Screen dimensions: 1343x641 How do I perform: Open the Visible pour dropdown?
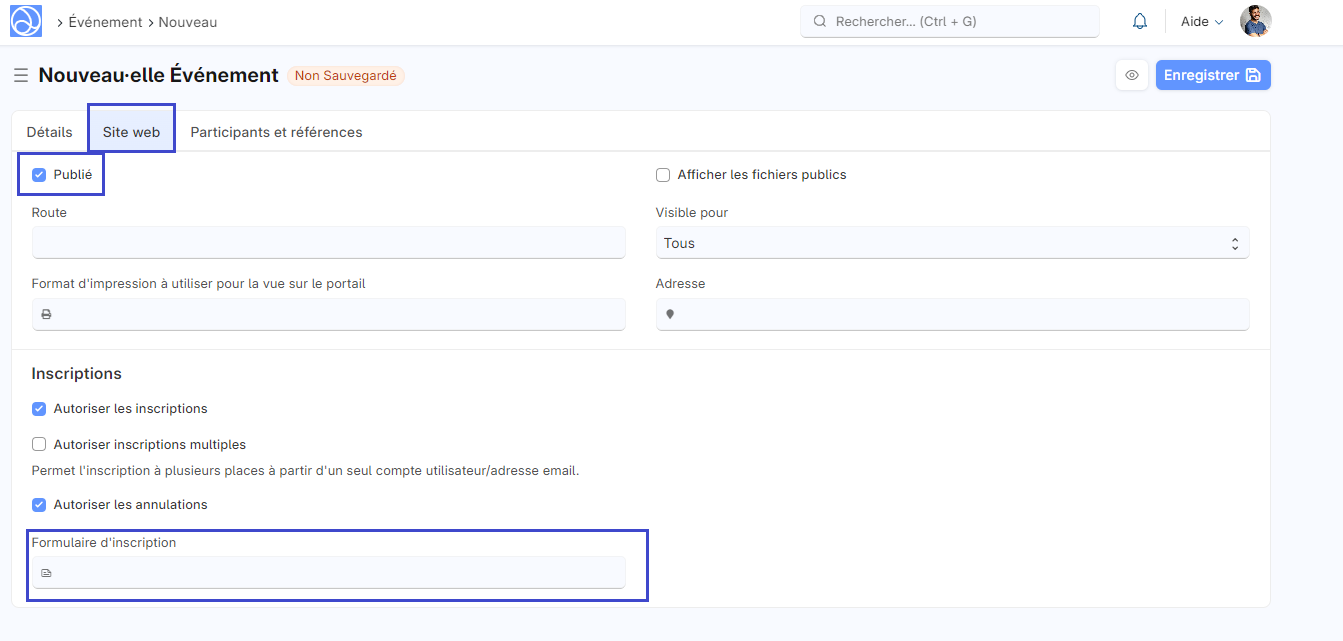(x=950, y=242)
